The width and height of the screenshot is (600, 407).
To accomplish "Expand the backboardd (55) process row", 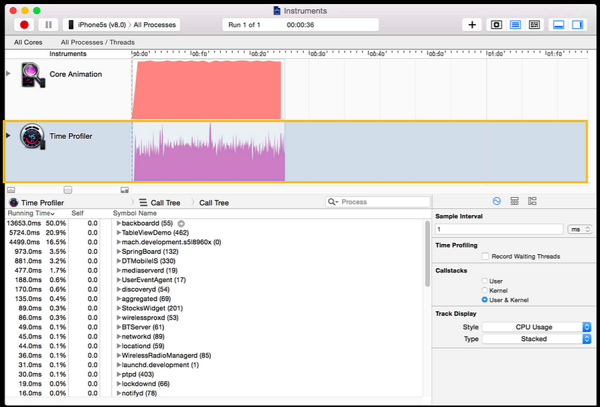I will coord(119,223).
